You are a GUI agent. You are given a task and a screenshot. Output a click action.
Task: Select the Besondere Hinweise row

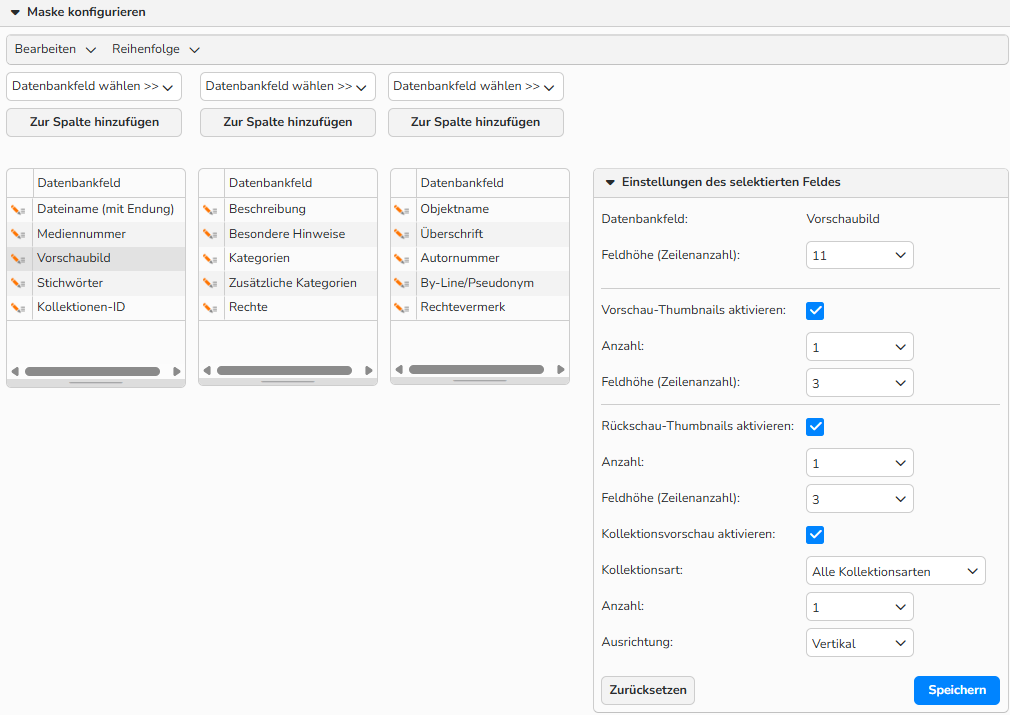[x=288, y=234]
